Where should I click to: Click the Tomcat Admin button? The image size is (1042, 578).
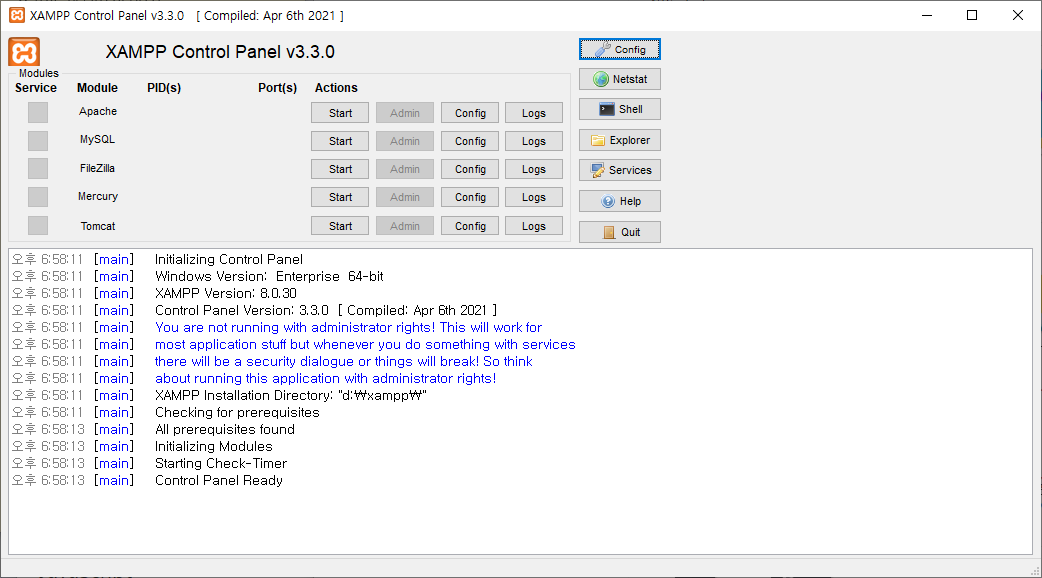405,226
